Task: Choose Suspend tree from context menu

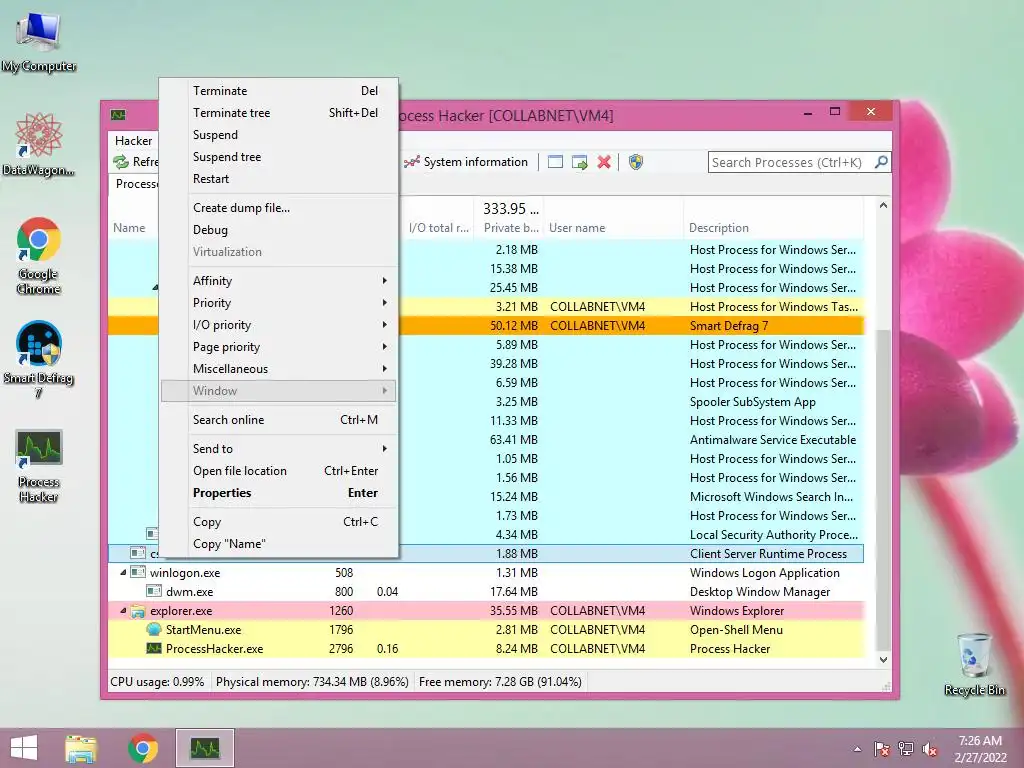Action: [280, 157]
